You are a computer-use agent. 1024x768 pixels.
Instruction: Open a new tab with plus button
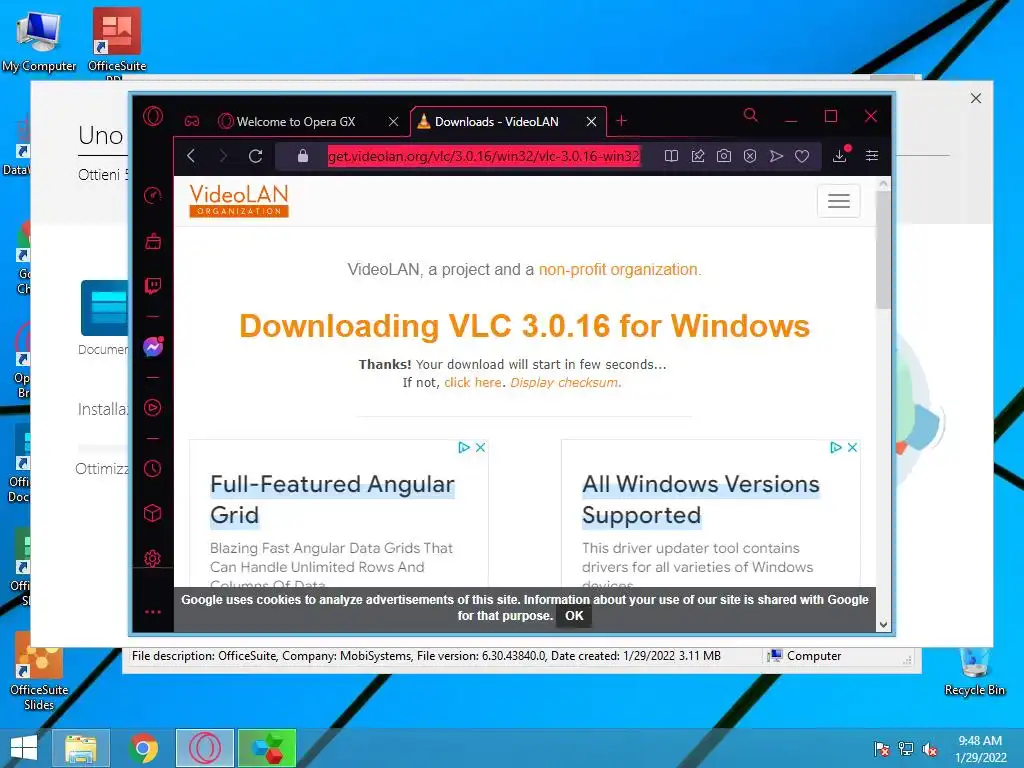coord(622,121)
